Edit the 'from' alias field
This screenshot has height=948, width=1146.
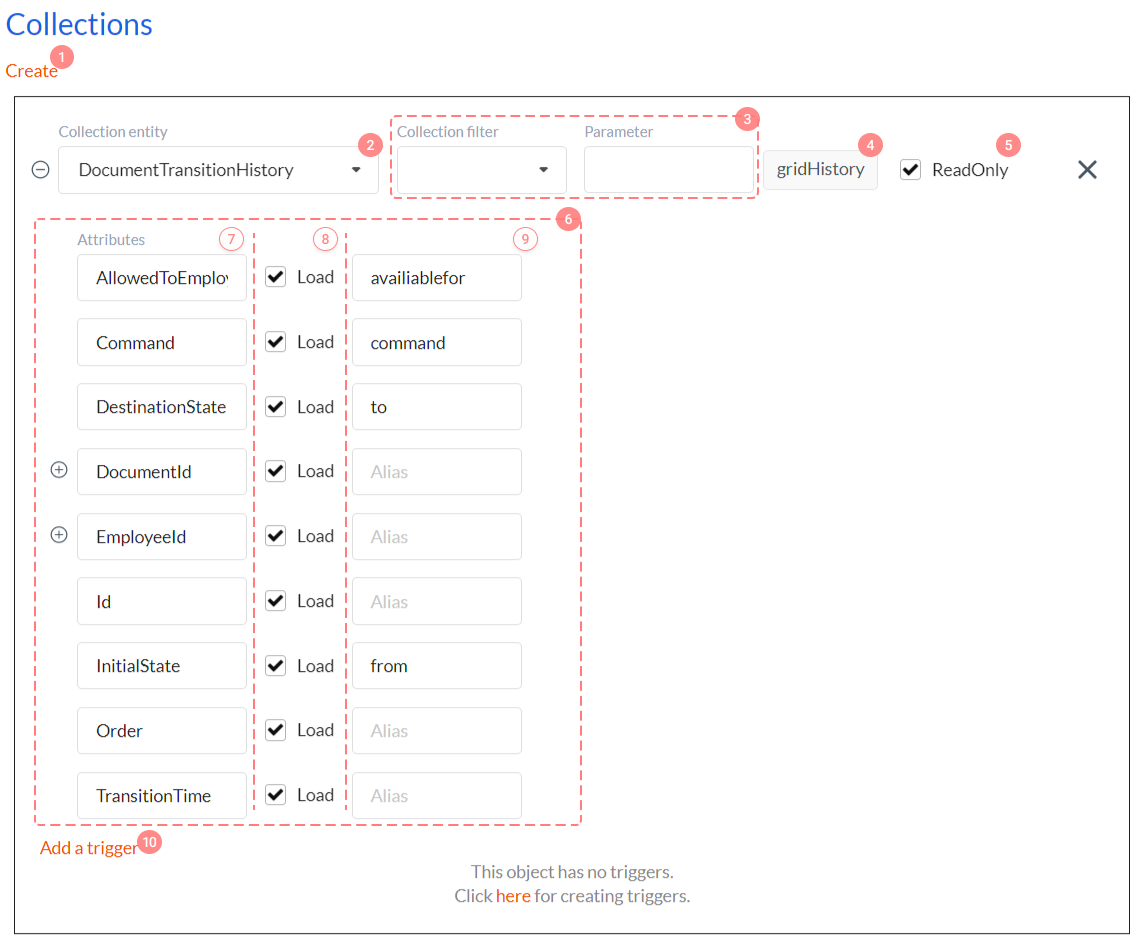[x=436, y=666]
